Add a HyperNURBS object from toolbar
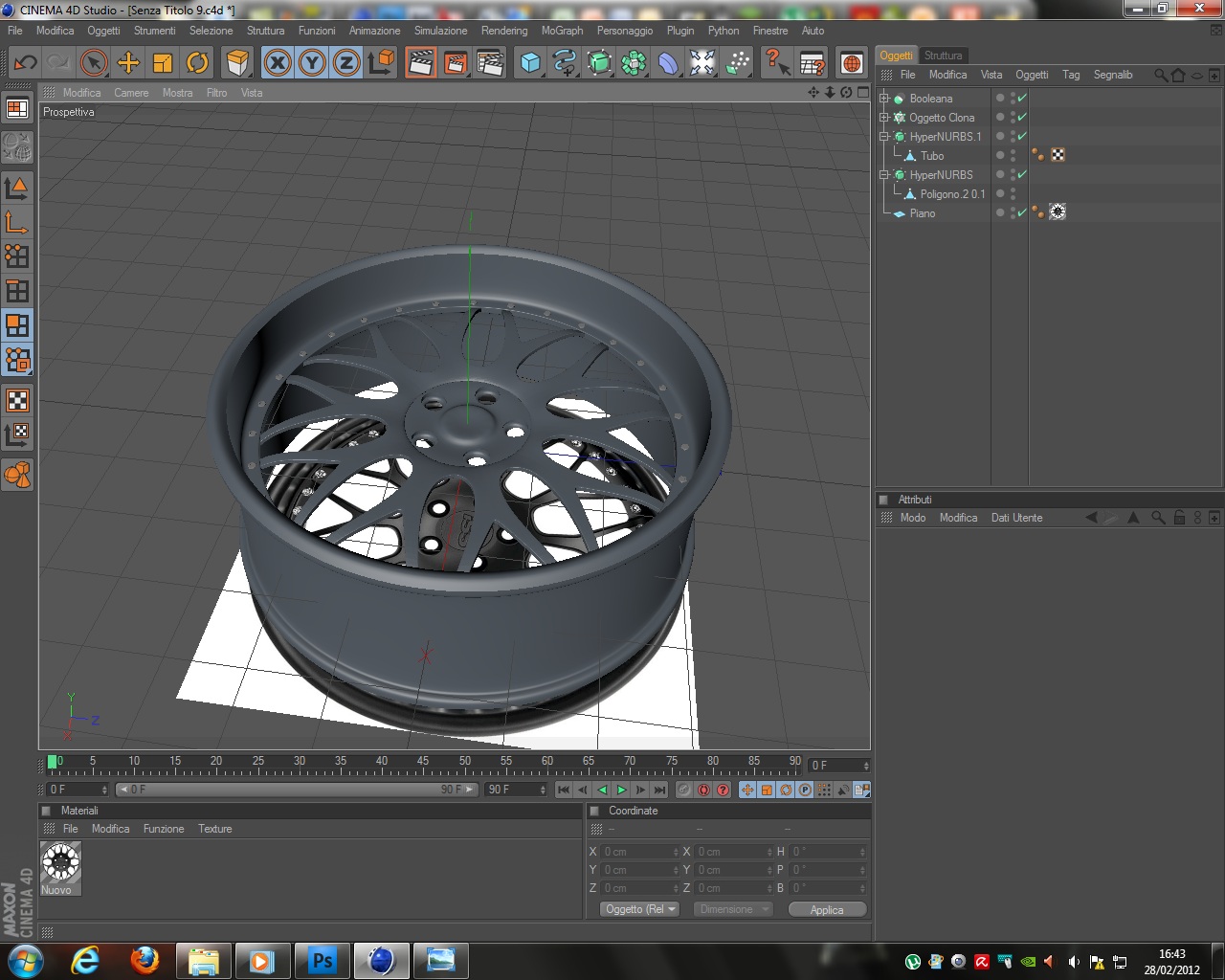The height and width of the screenshot is (980, 1225). (x=599, y=63)
